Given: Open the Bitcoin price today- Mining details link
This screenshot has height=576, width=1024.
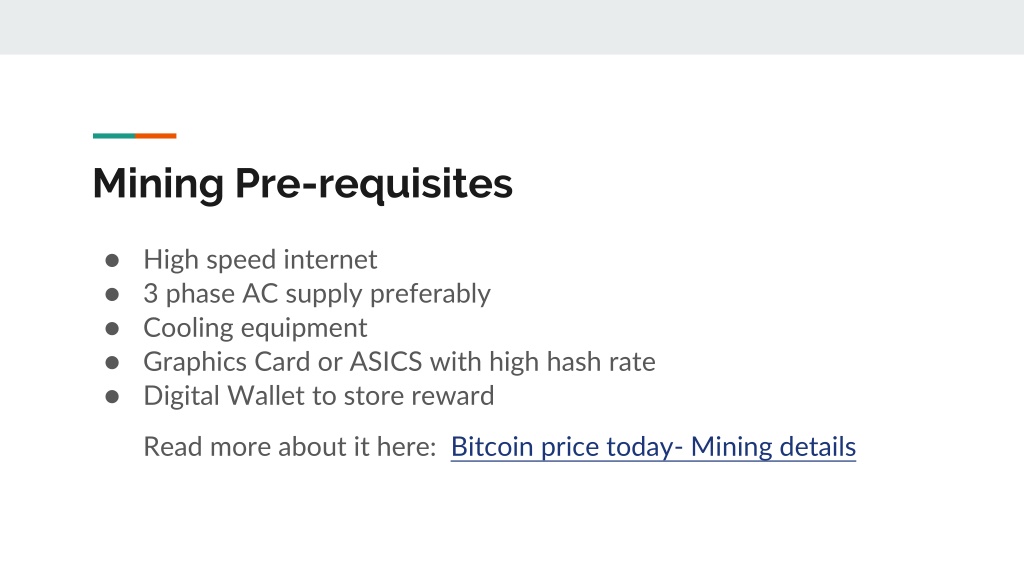Looking at the screenshot, I should (x=653, y=447).
